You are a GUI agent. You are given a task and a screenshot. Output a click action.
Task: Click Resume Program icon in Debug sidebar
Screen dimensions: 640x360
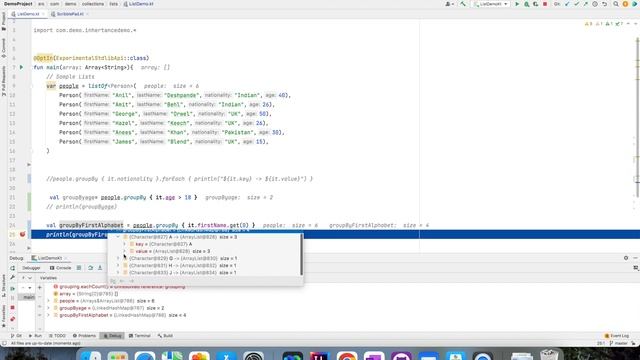(13, 288)
